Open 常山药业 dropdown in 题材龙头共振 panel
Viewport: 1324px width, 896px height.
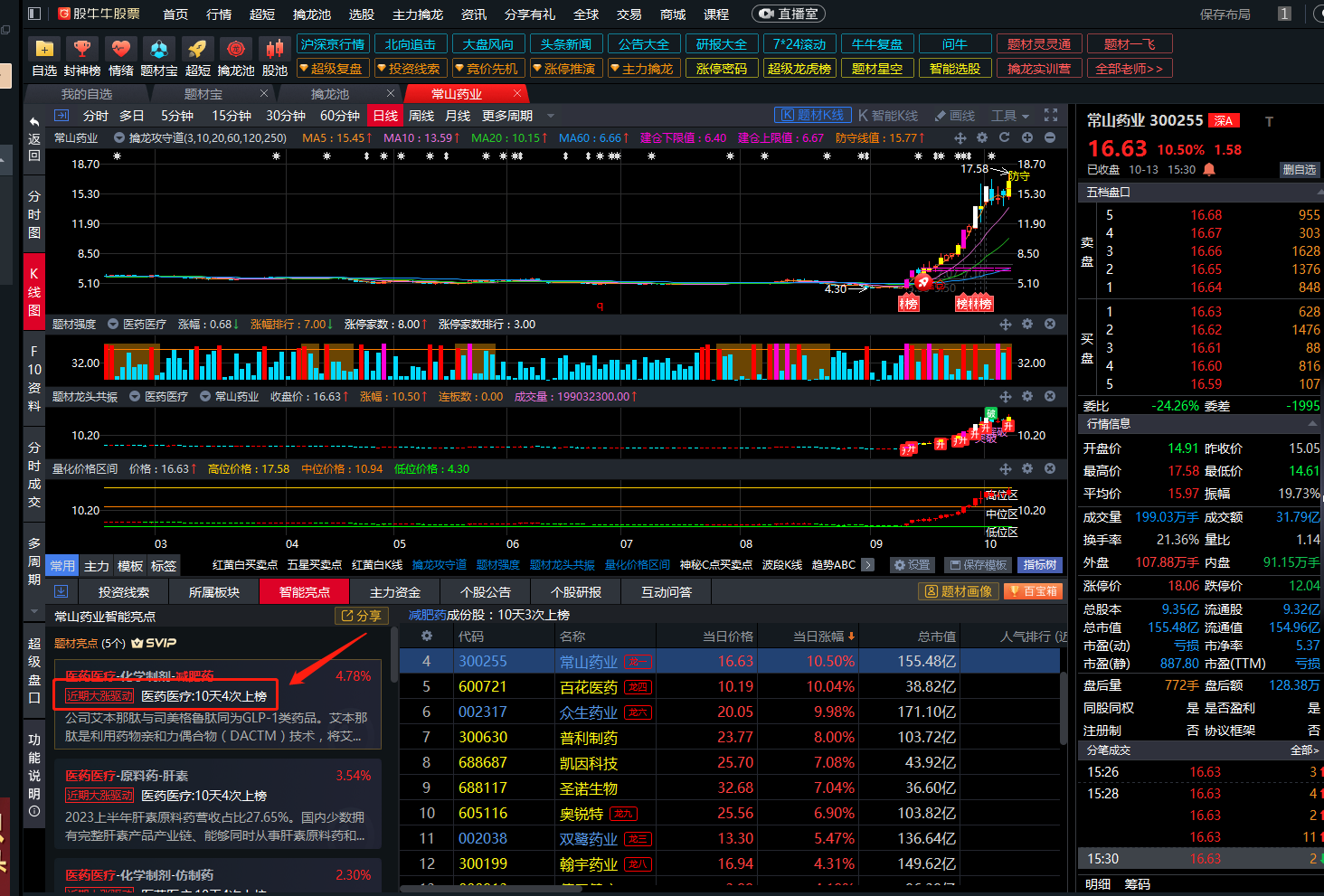(x=205, y=396)
